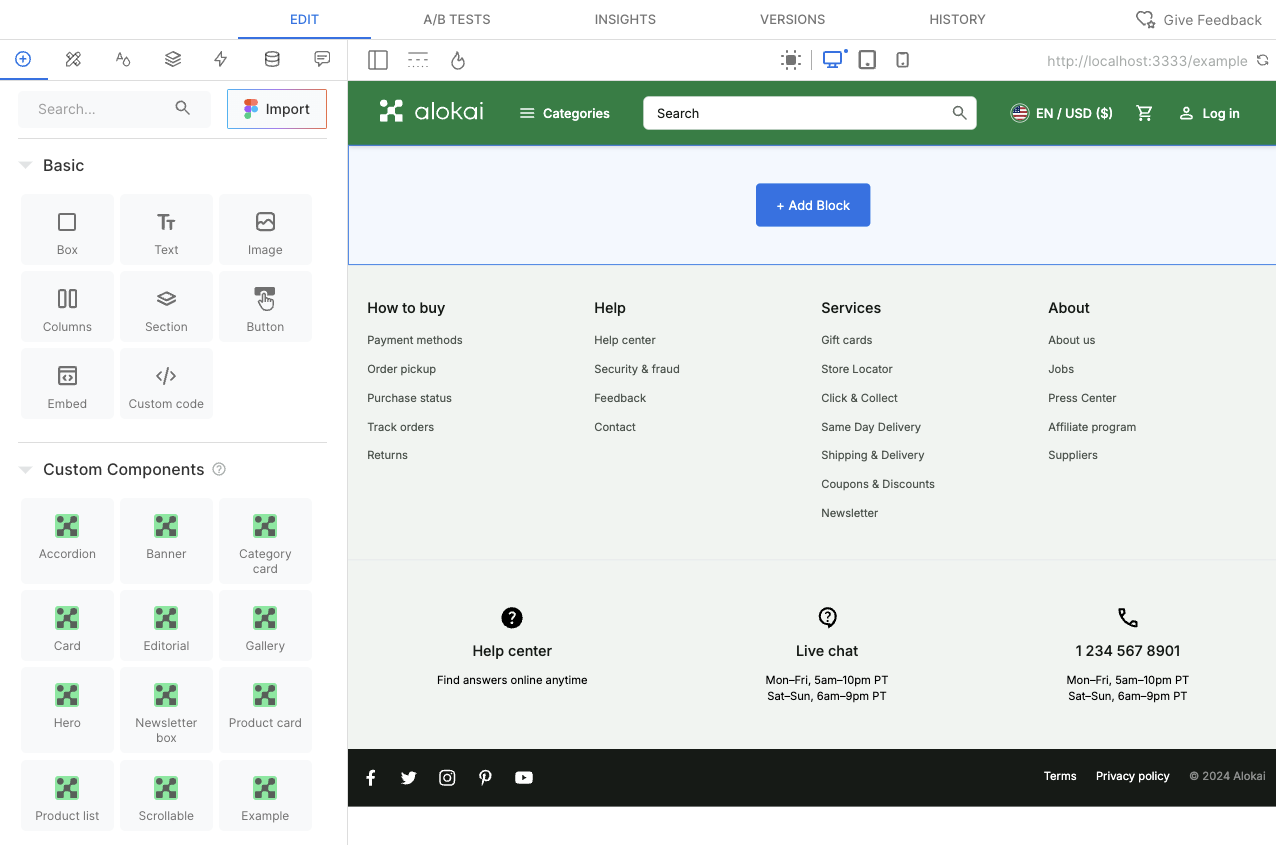Switch to tablet viewport icon

point(868,60)
